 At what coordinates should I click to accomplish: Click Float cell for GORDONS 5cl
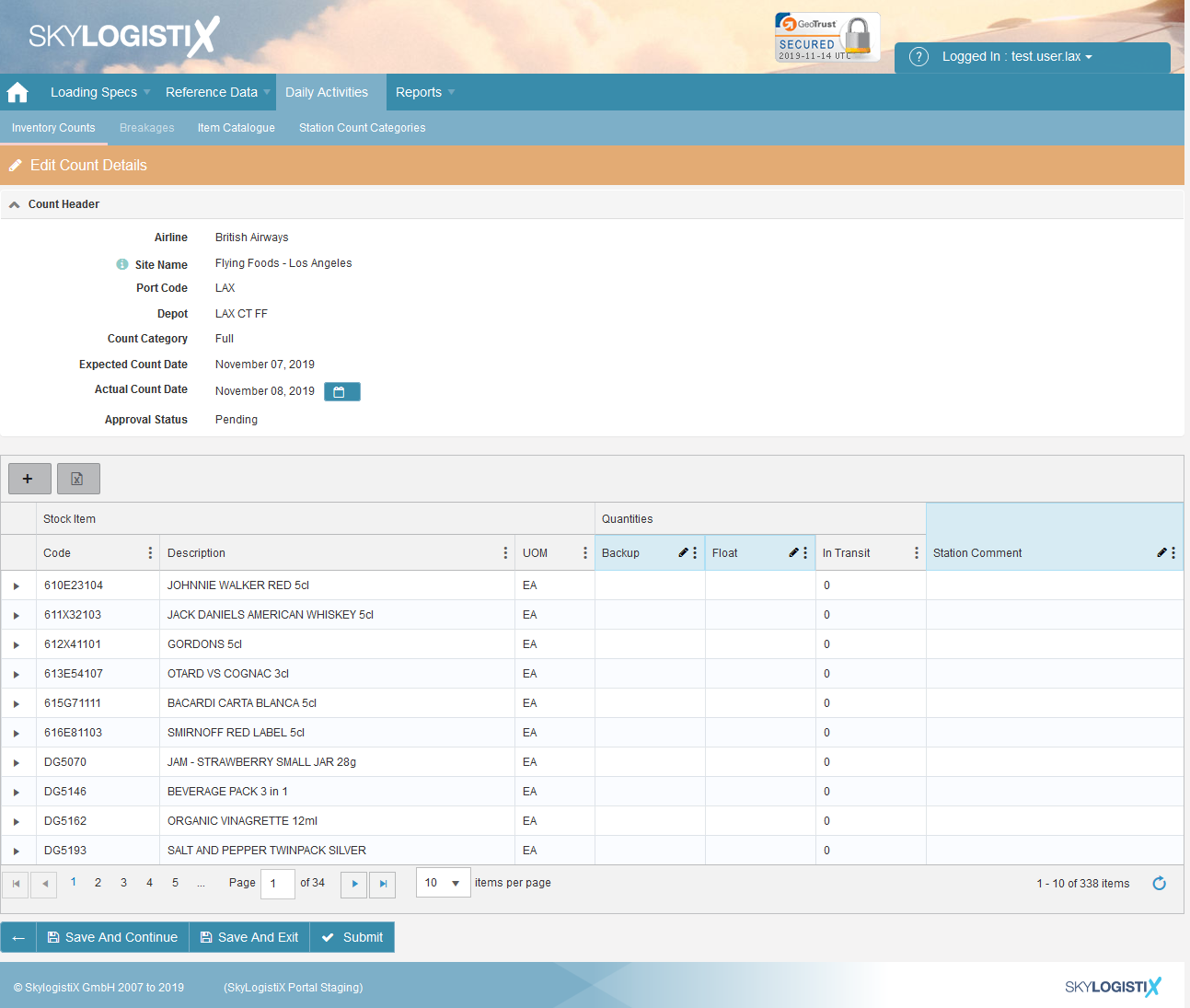(760, 644)
